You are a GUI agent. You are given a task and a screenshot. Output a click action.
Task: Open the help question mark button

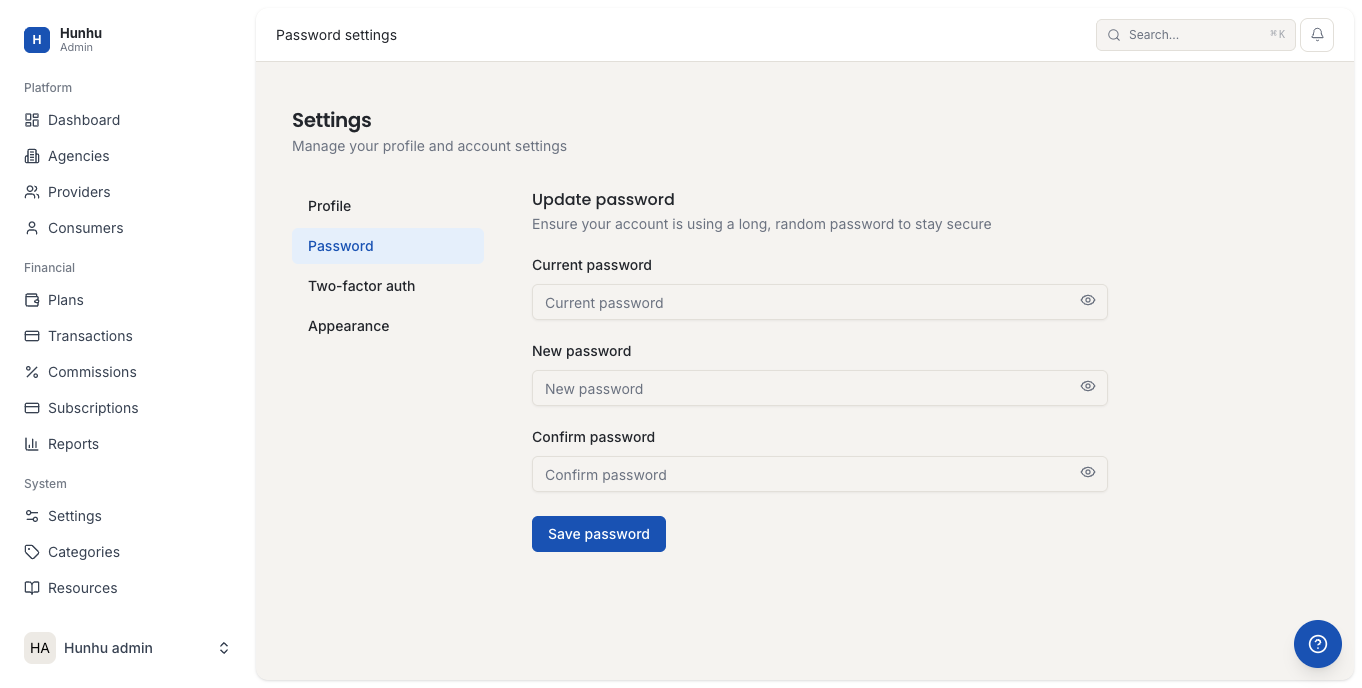pyautogui.click(x=1318, y=644)
